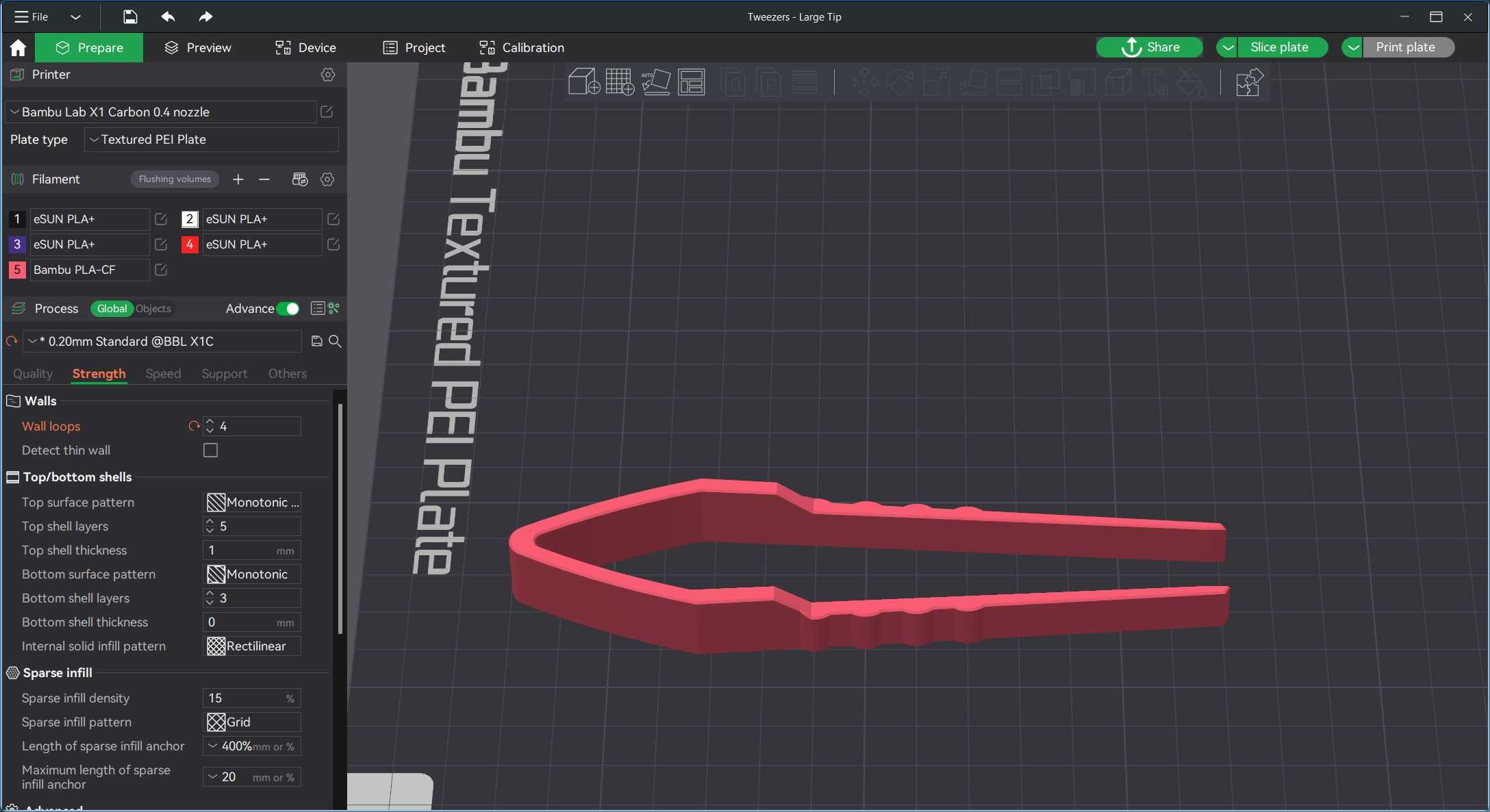
Task: Click filament 3 purple color swatch
Action: tap(17, 244)
